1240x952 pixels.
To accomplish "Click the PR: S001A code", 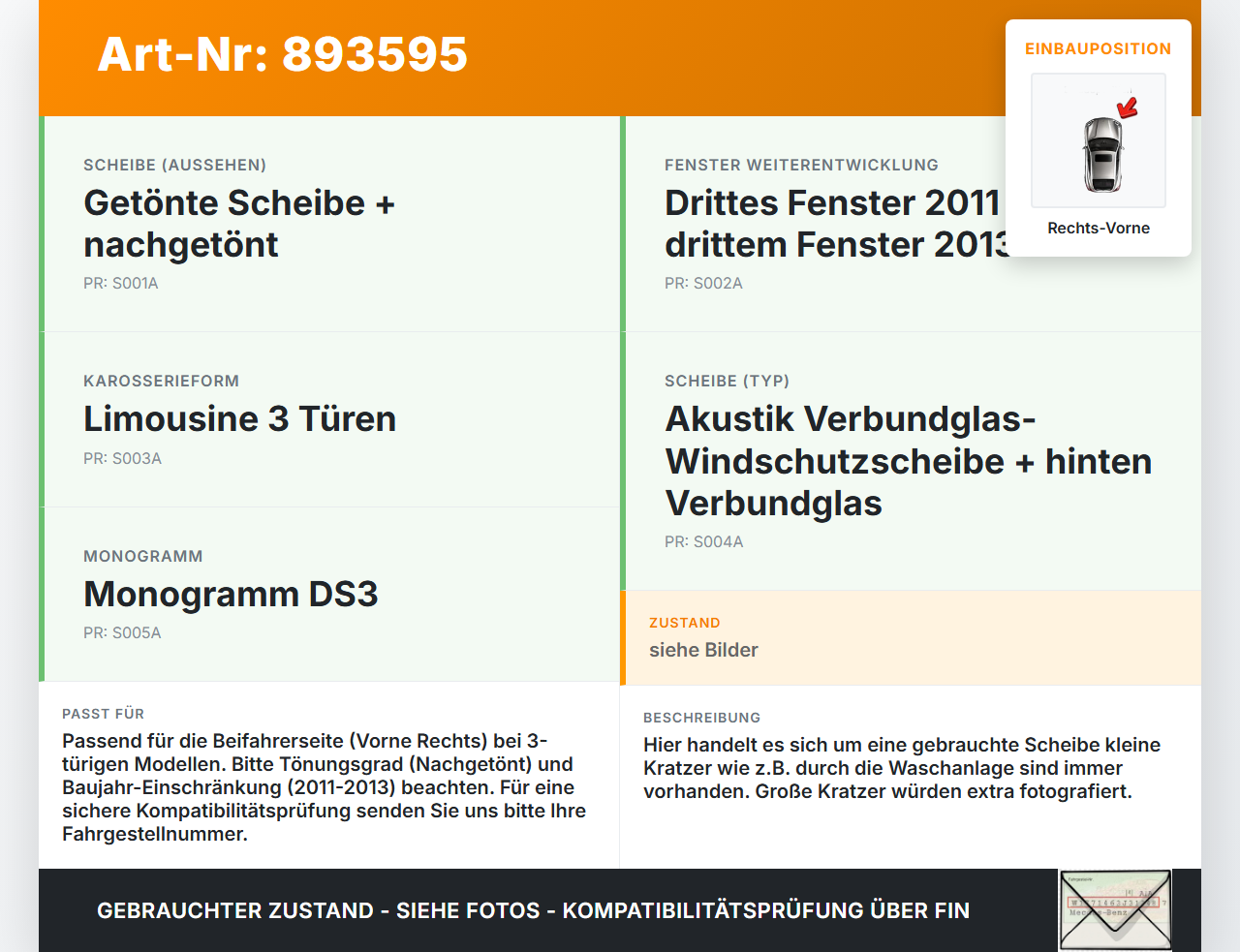I will (121, 283).
